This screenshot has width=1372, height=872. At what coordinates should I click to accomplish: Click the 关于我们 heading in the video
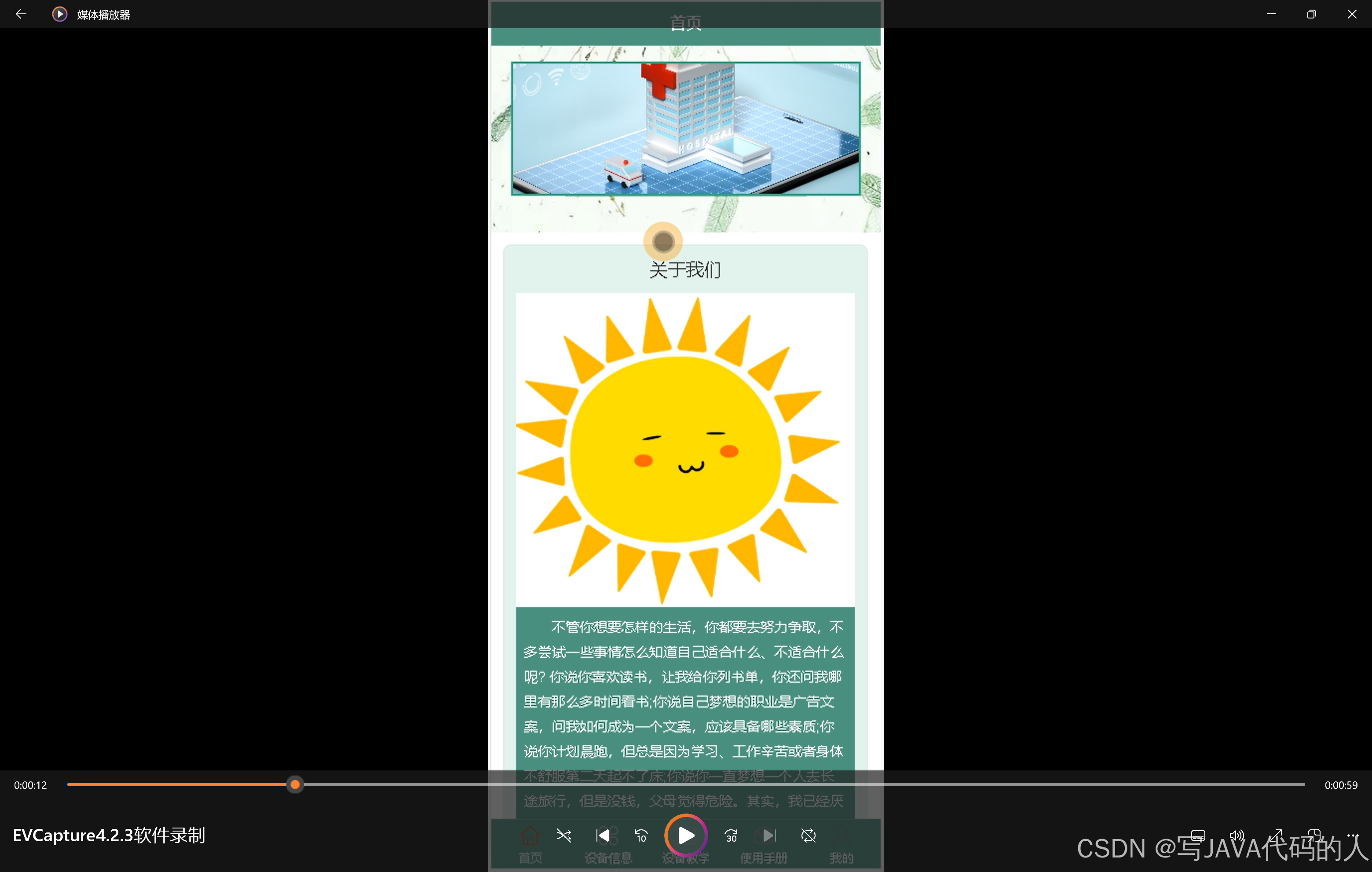(685, 270)
